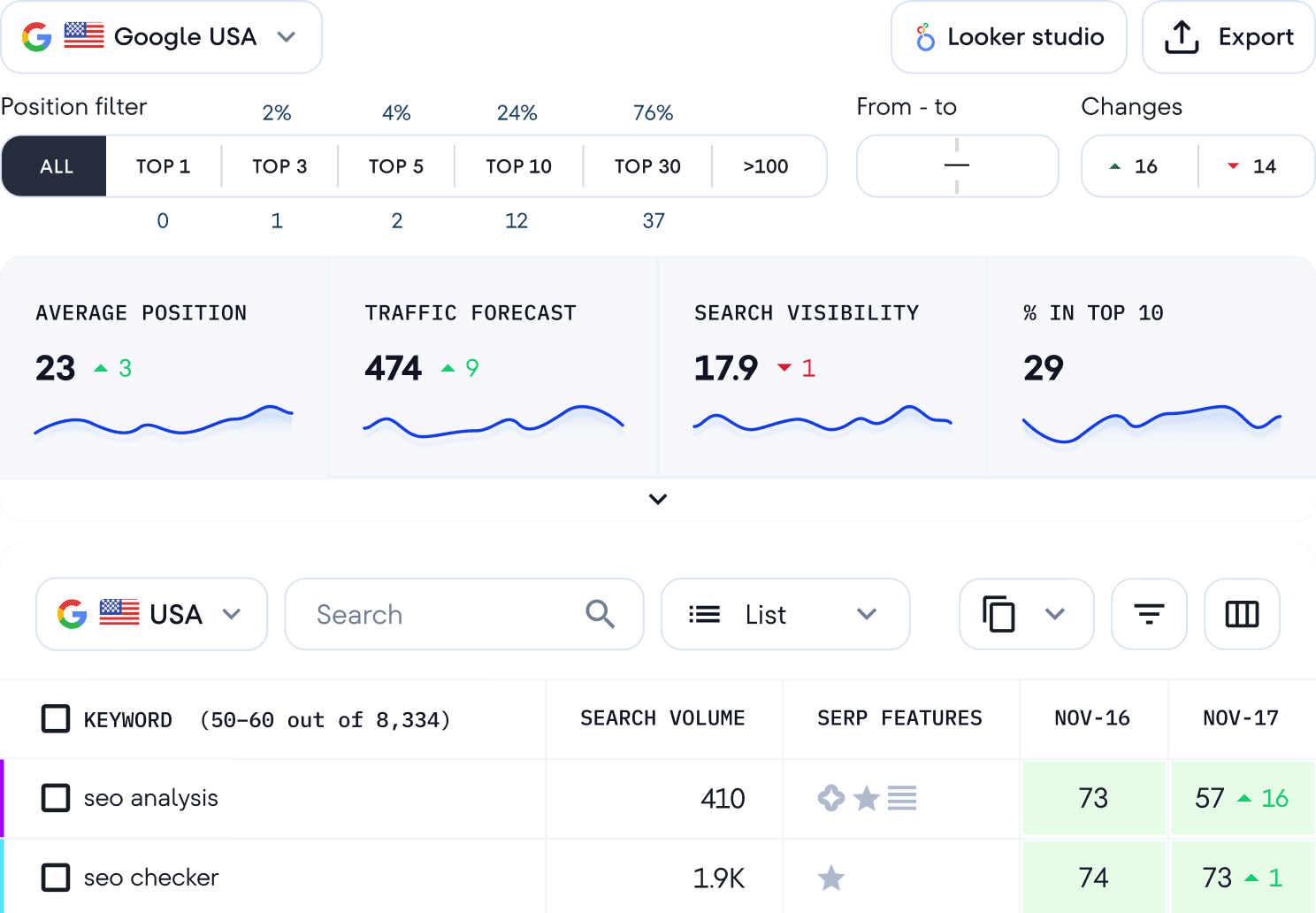
Task: Click the Looker Studio logo icon
Action: (925, 37)
